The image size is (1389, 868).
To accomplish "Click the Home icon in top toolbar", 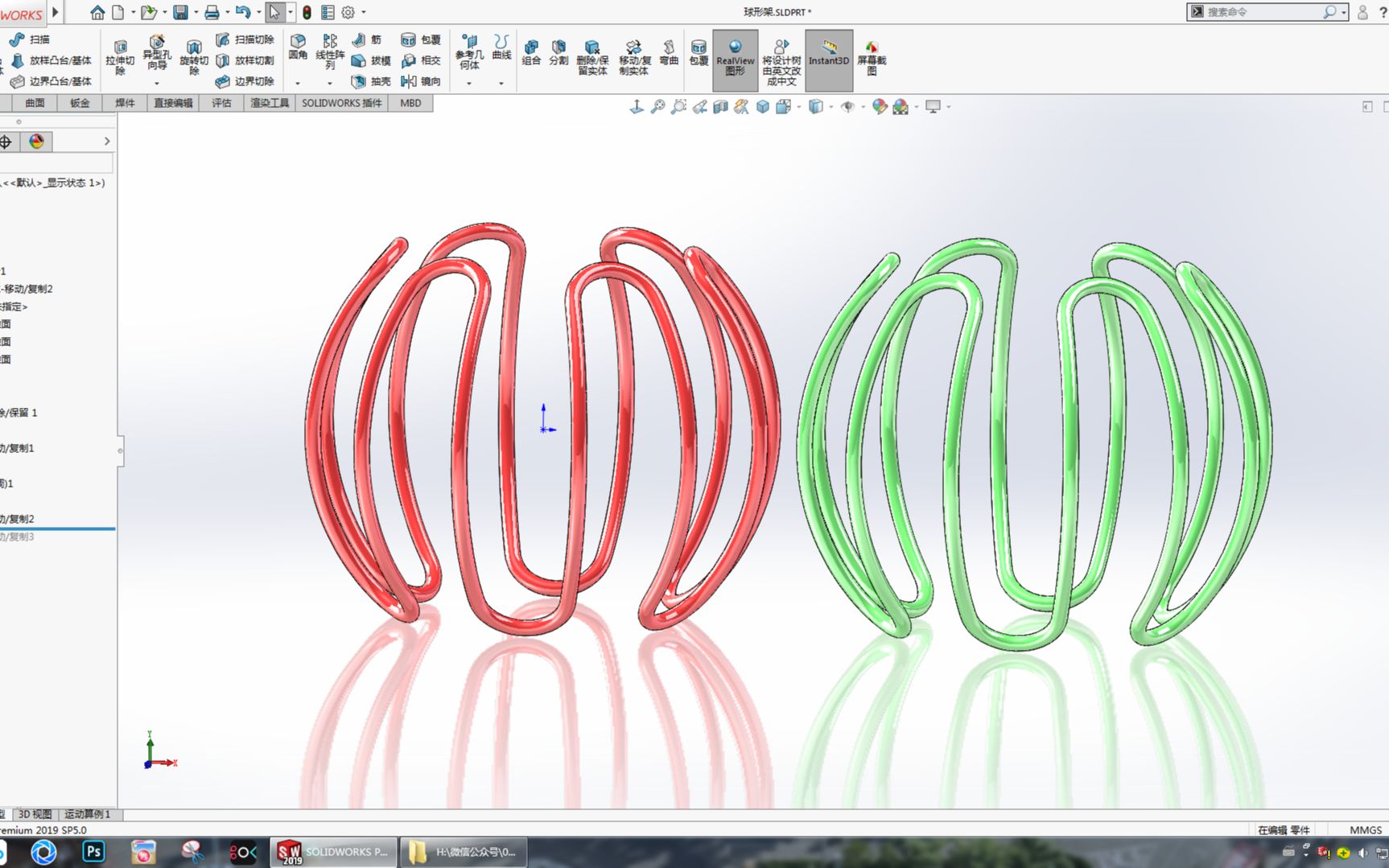I will coord(97,12).
